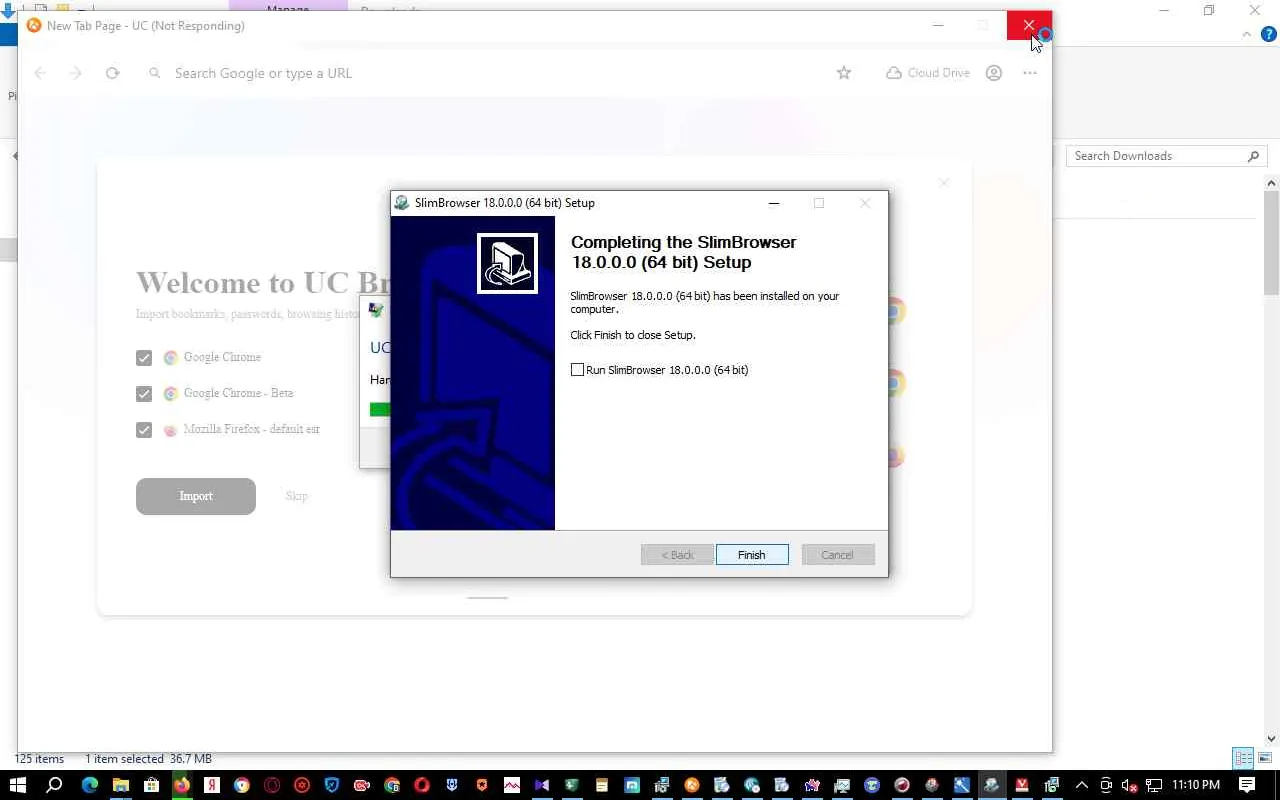Bookmark page with the star icon
Viewport: 1280px width, 800px height.
click(x=844, y=73)
